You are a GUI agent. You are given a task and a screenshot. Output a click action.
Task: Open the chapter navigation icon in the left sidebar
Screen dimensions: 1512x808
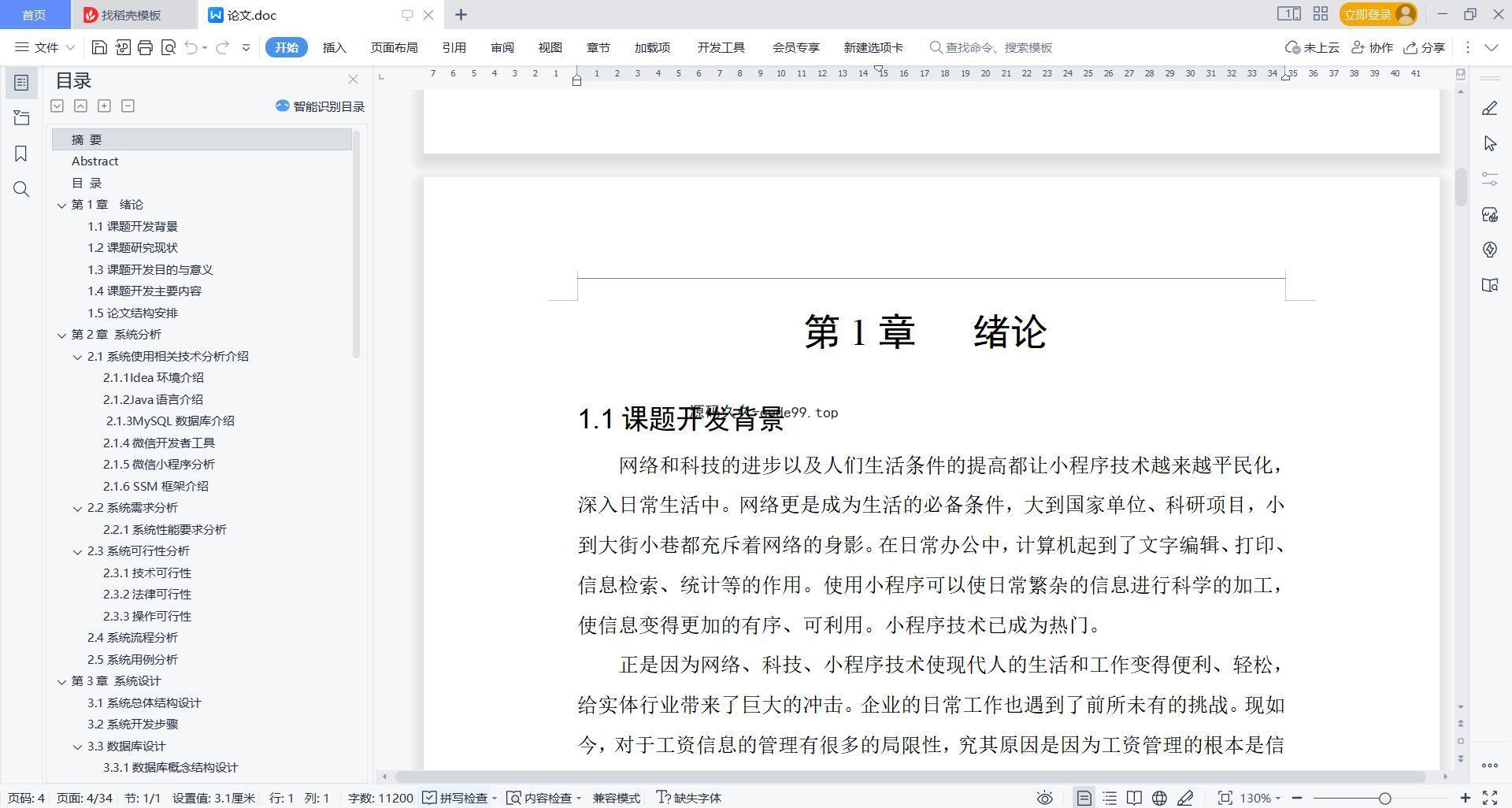[x=21, y=118]
